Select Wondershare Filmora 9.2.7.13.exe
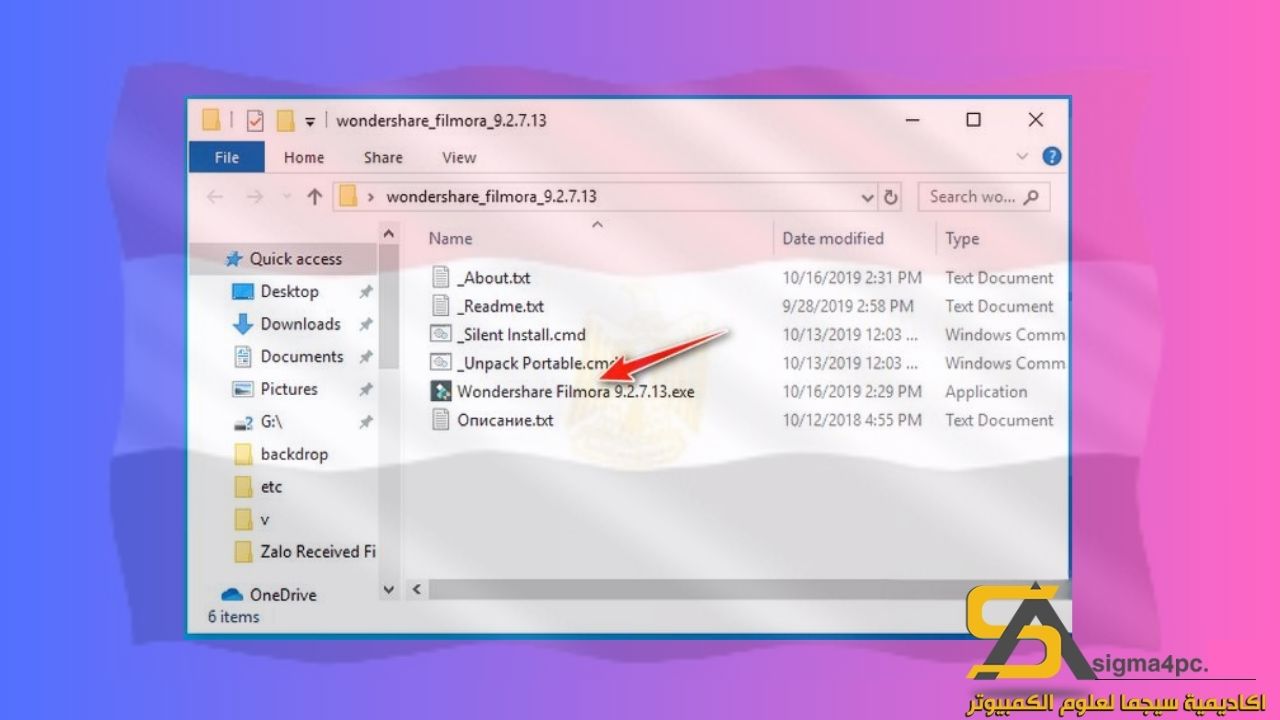 [575, 392]
